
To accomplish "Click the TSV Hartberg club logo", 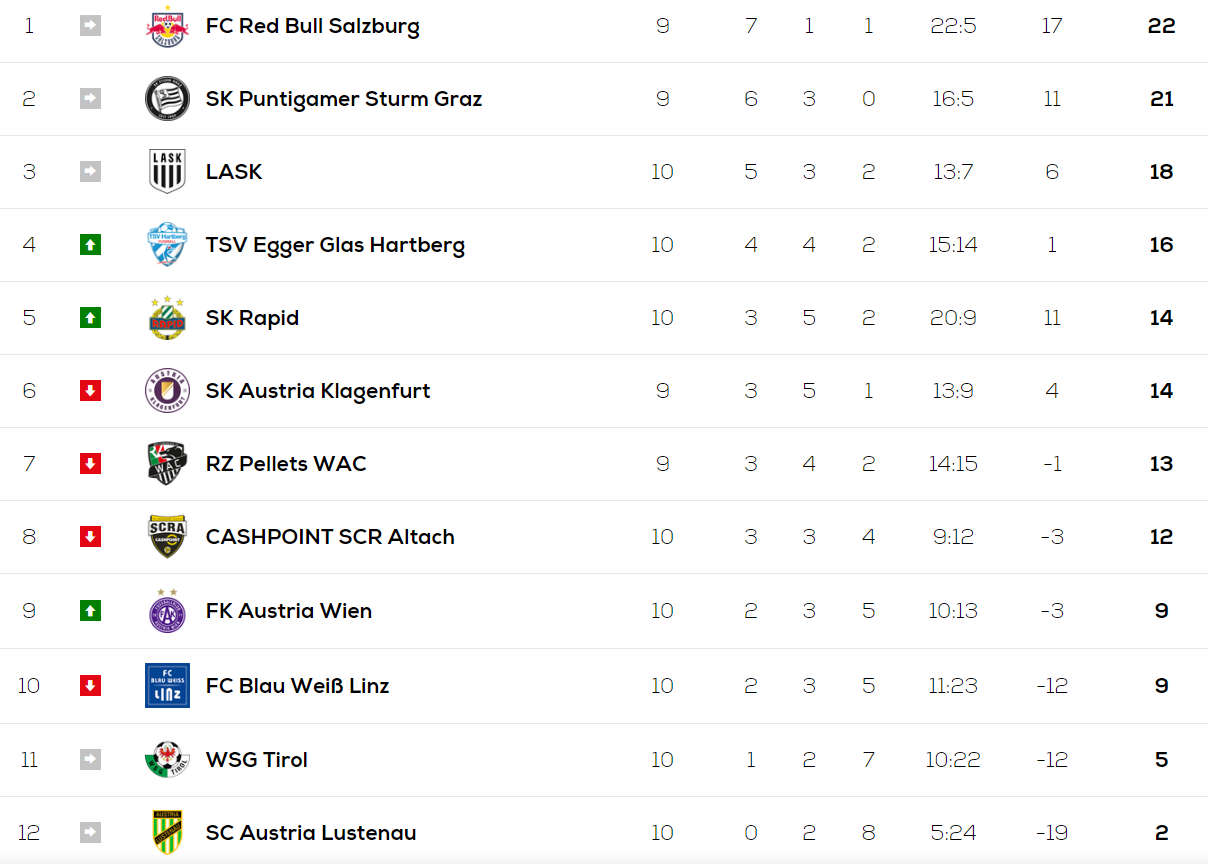I will click(x=167, y=245).
